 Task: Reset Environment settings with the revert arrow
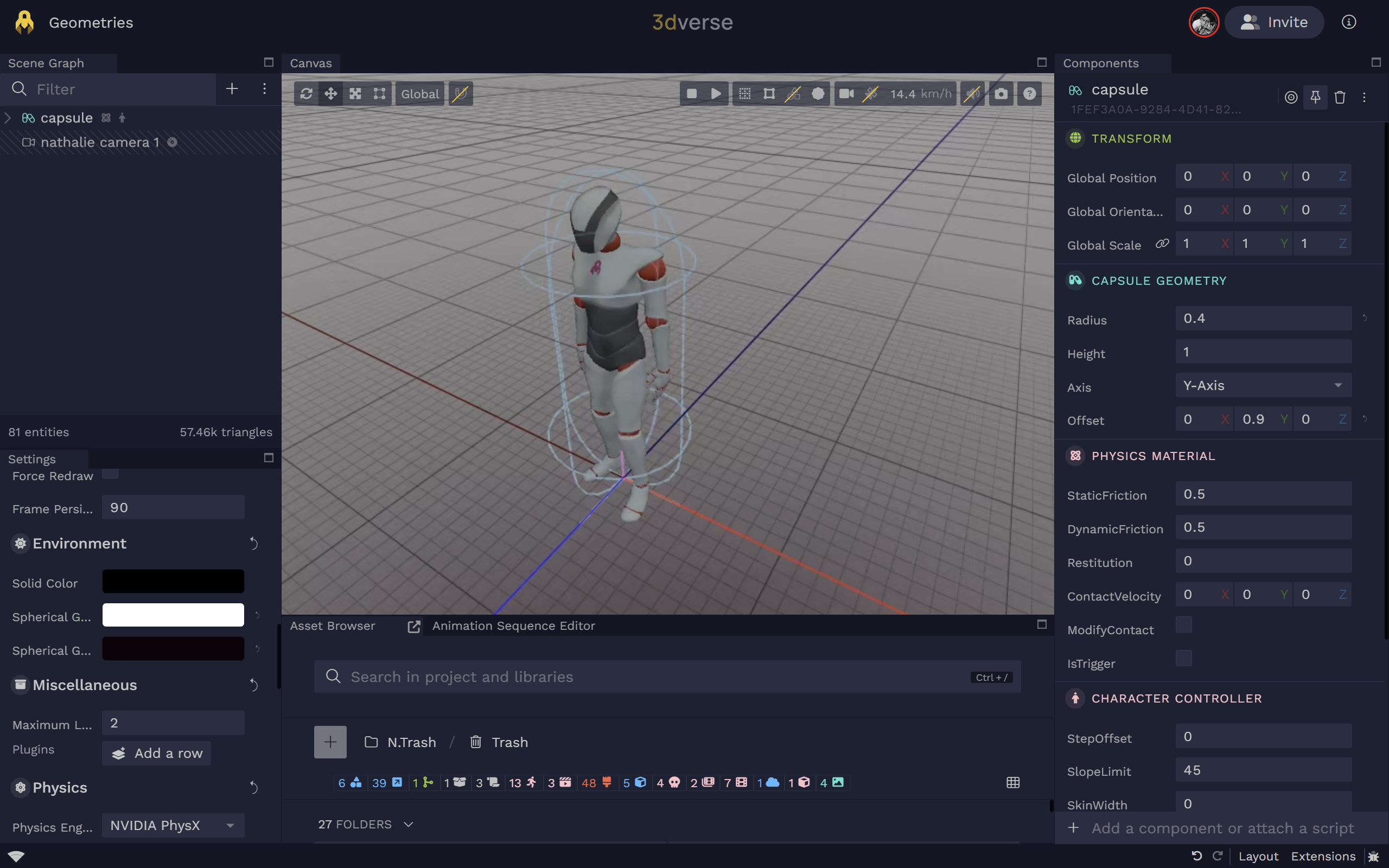tap(254, 543)
